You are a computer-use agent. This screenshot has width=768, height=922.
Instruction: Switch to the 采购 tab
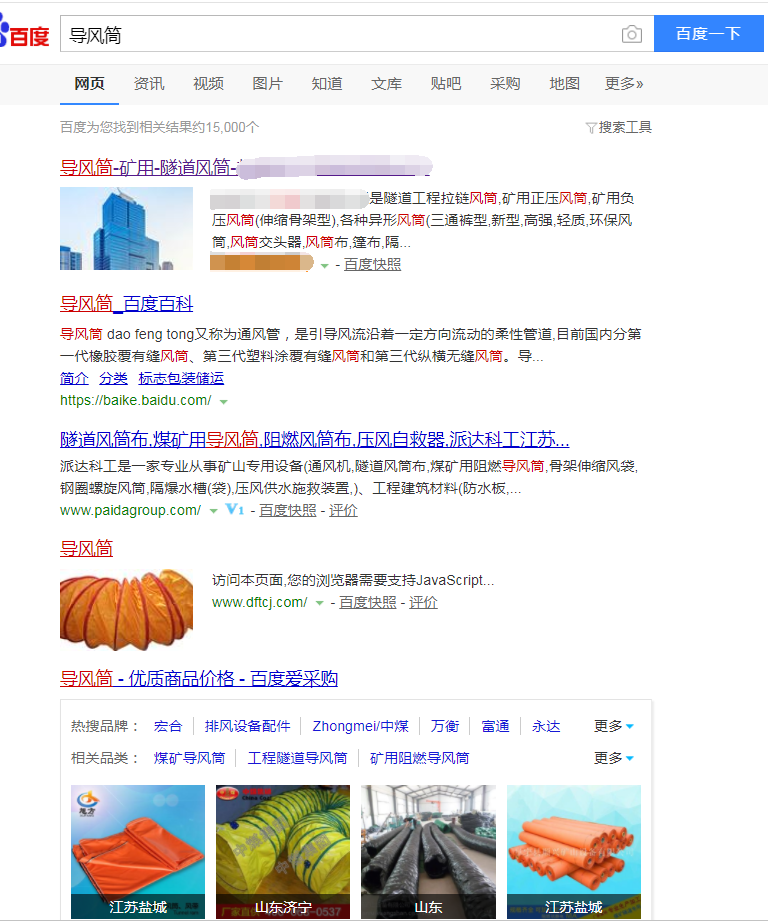[505, 83]
